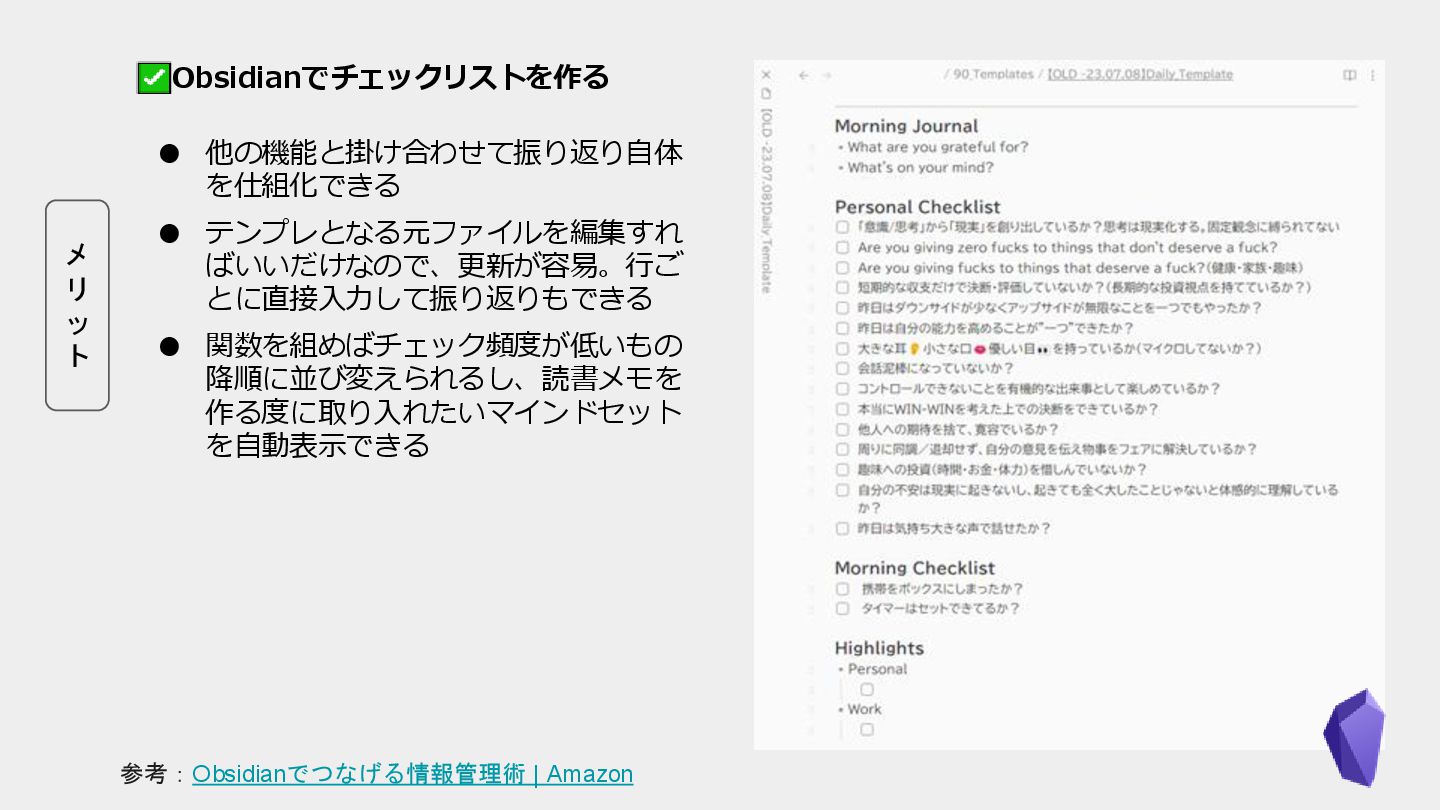This screenshot has width=1440, height=810.
Task: Open the three-dot more options menu
Action: (1372, 75)
